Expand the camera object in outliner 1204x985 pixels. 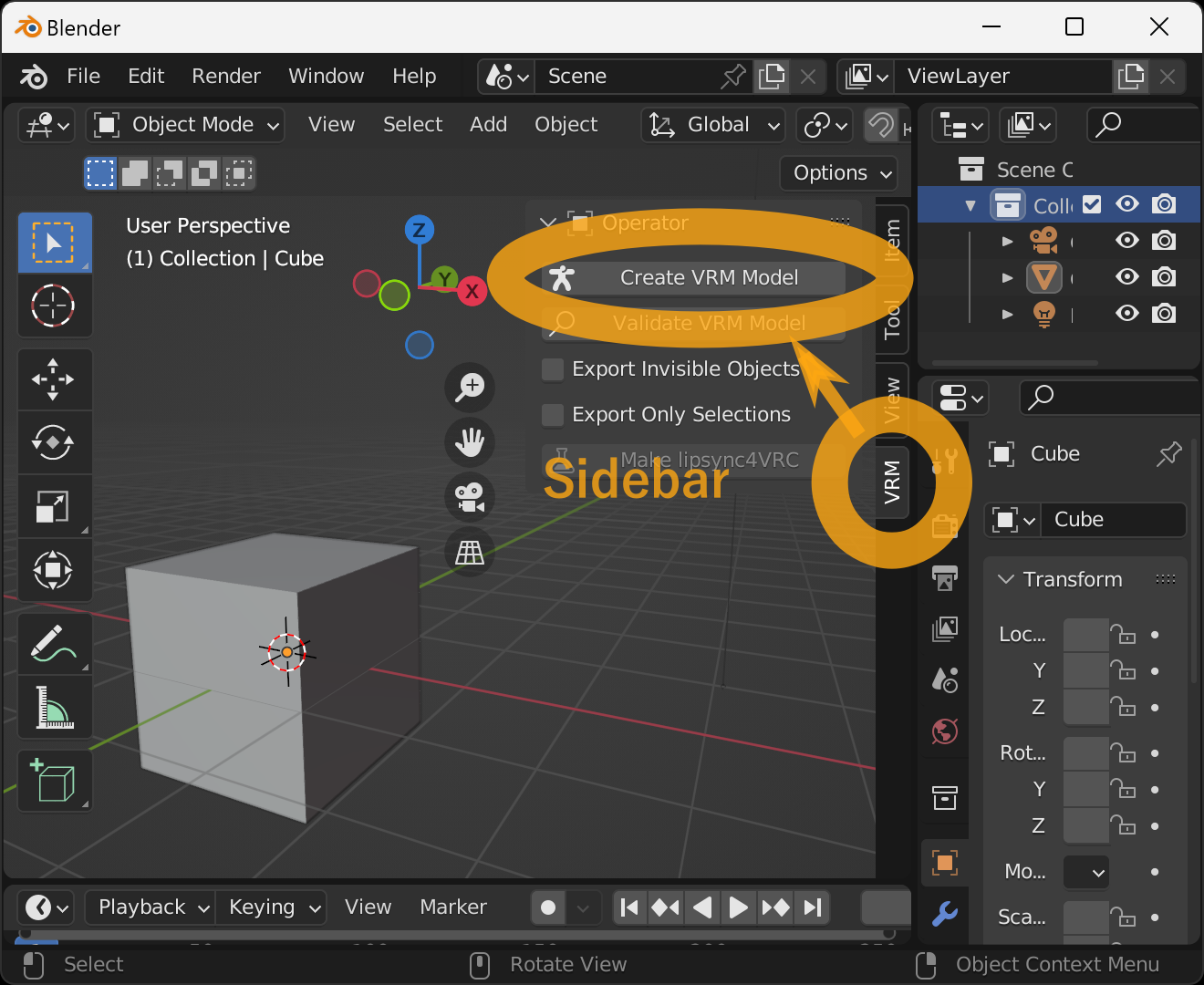tap(1007, 242)
